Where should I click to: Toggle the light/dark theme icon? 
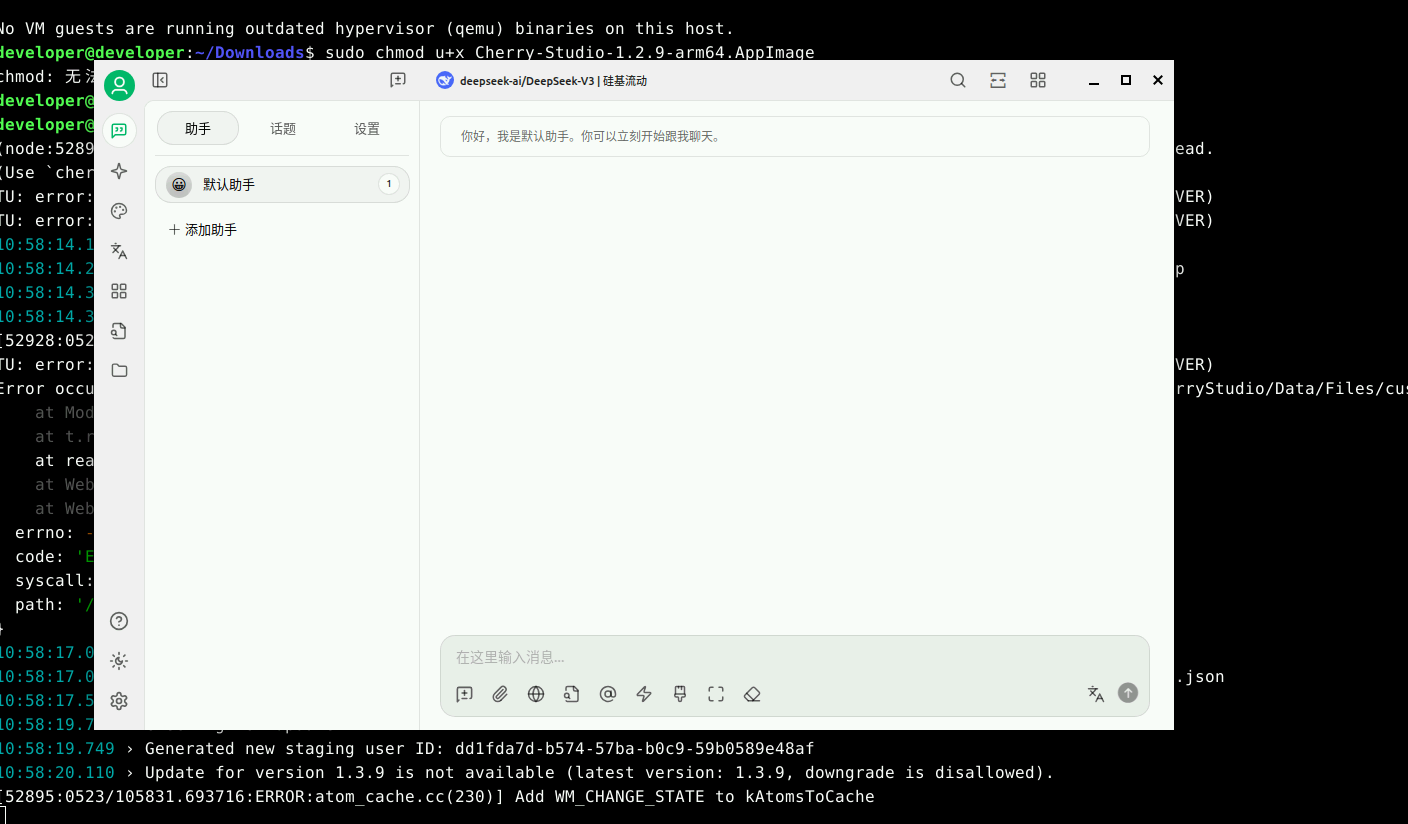119,661
